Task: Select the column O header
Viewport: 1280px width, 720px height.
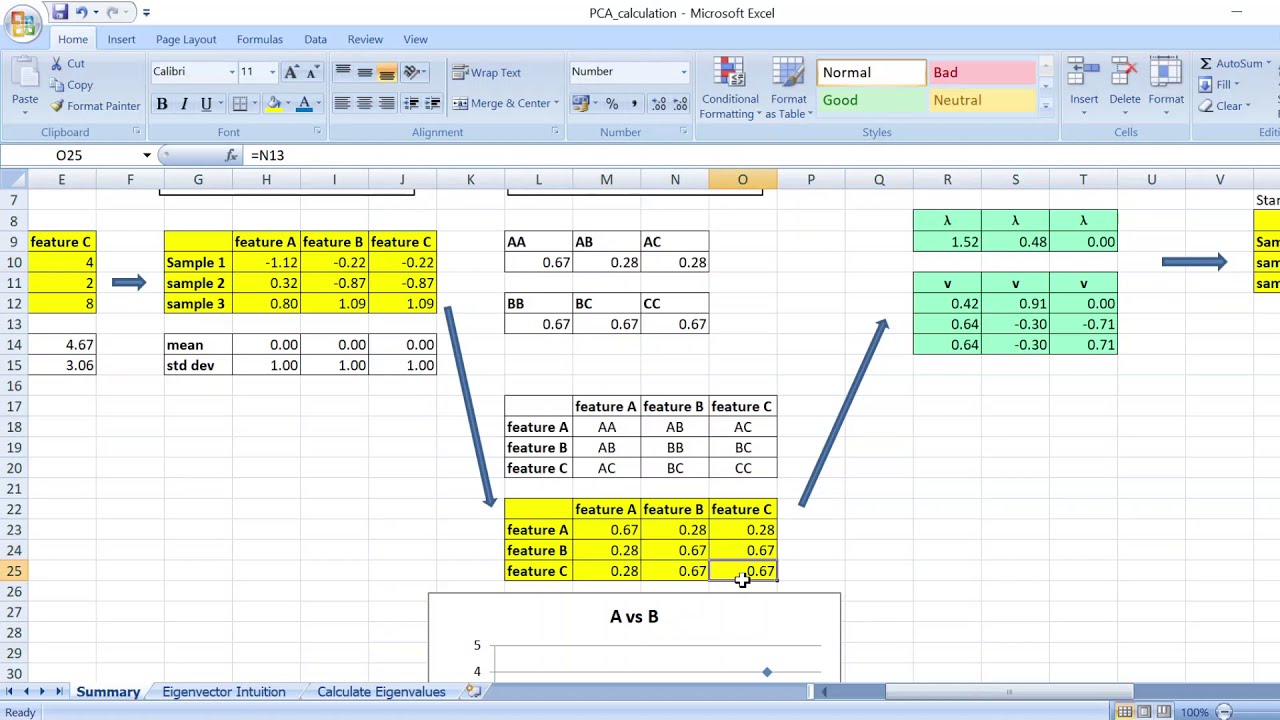Action: (742, 179)
